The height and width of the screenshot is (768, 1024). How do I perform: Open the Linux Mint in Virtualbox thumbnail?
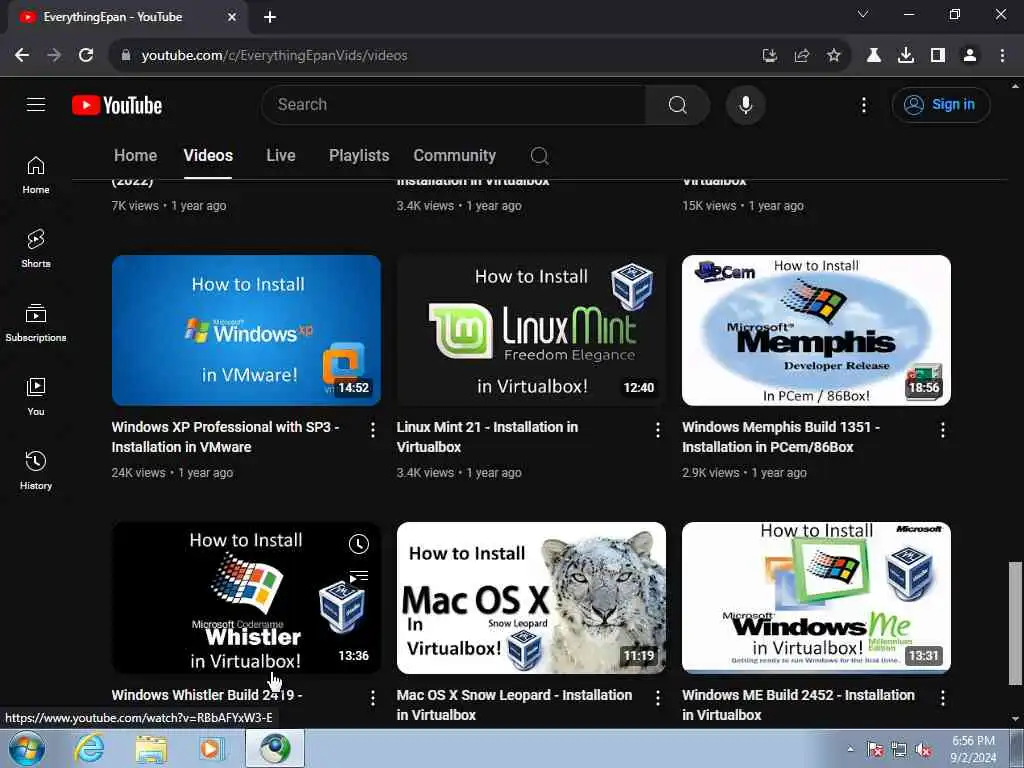[x=531, y=330]
